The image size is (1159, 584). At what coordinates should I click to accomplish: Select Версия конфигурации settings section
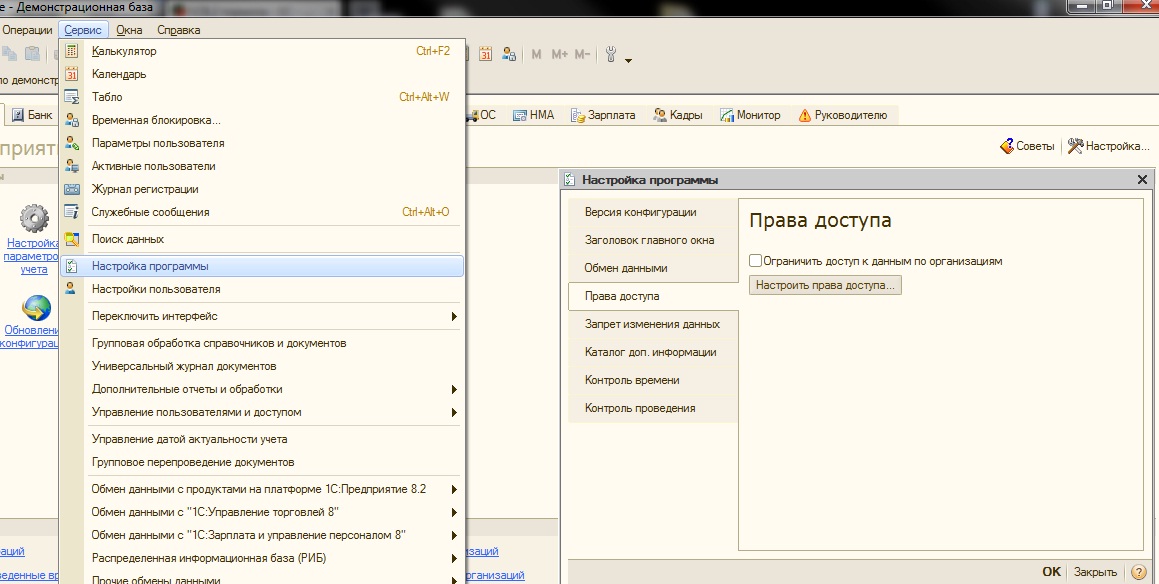point(653,212)
